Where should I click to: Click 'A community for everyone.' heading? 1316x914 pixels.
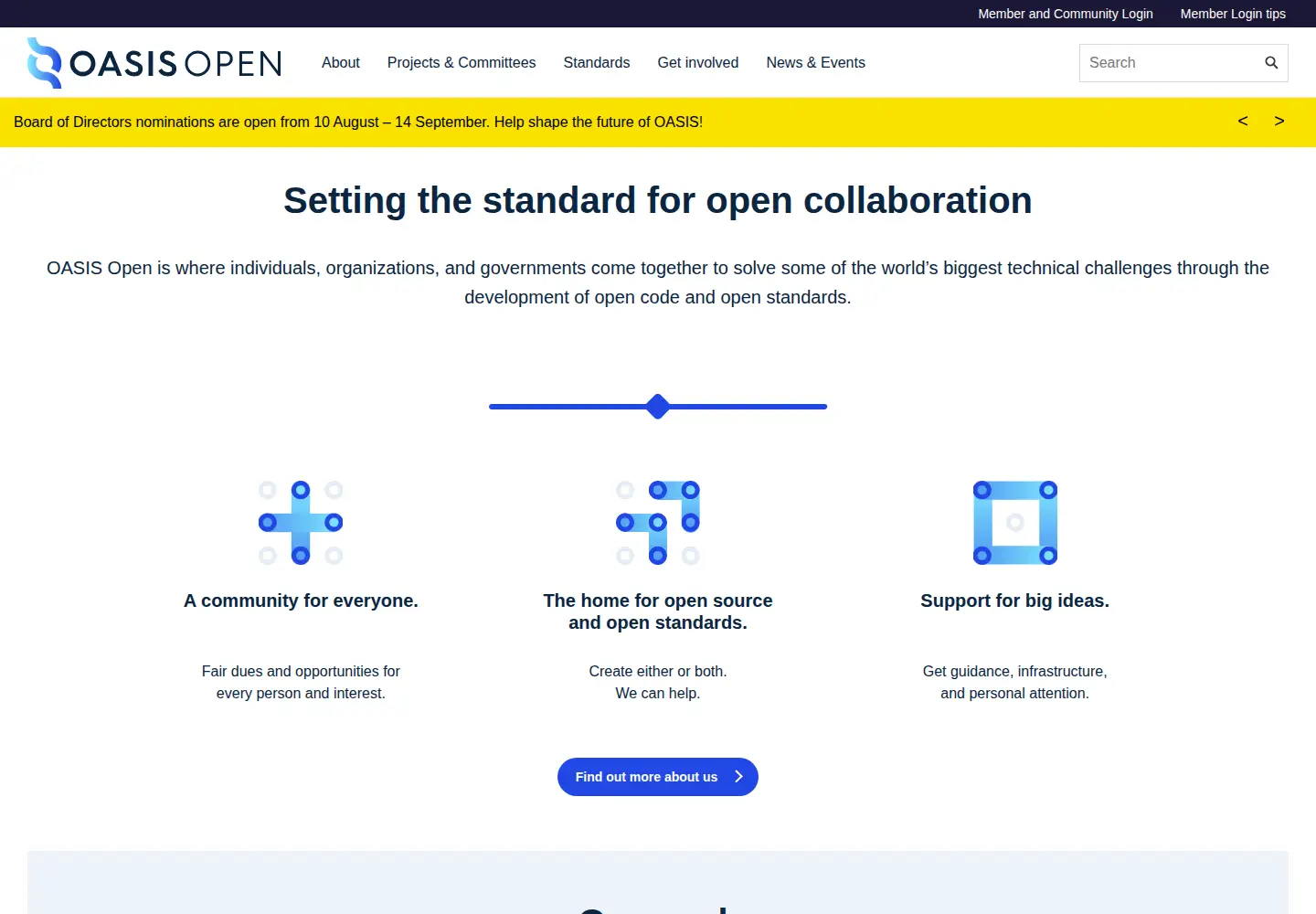tap(301, 600)
